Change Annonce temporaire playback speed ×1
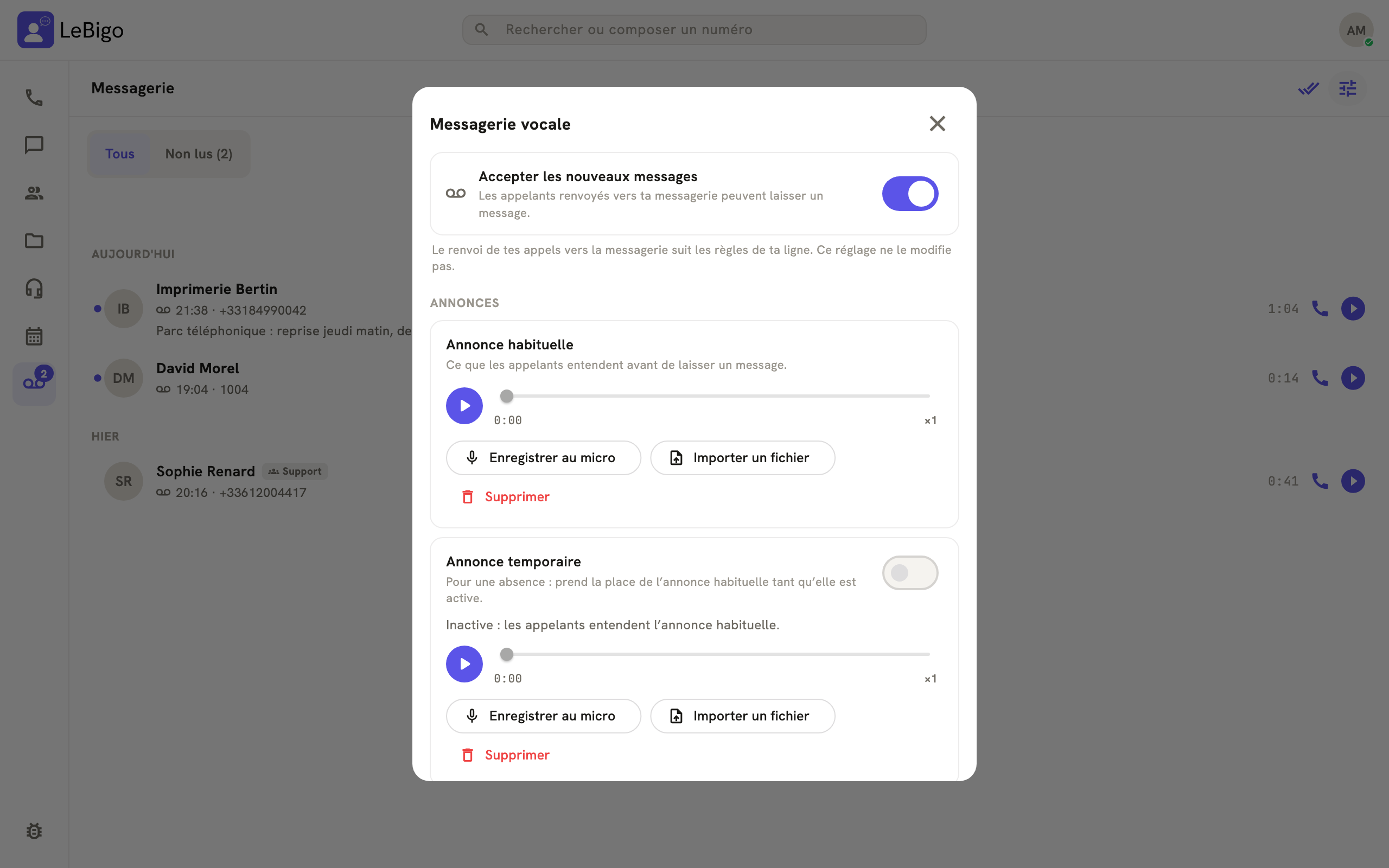 point(931,679)
